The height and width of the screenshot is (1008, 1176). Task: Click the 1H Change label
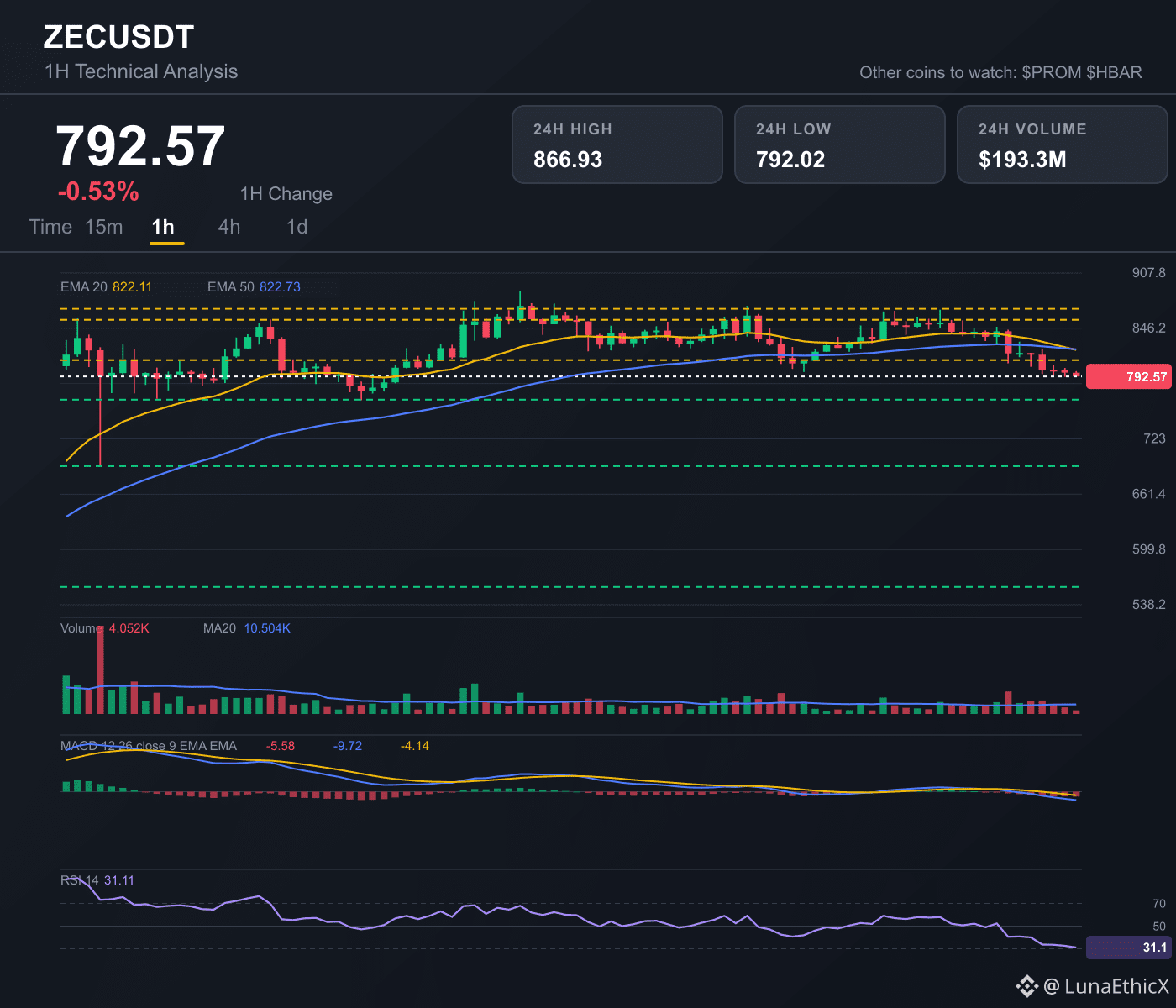pos(286,194)
